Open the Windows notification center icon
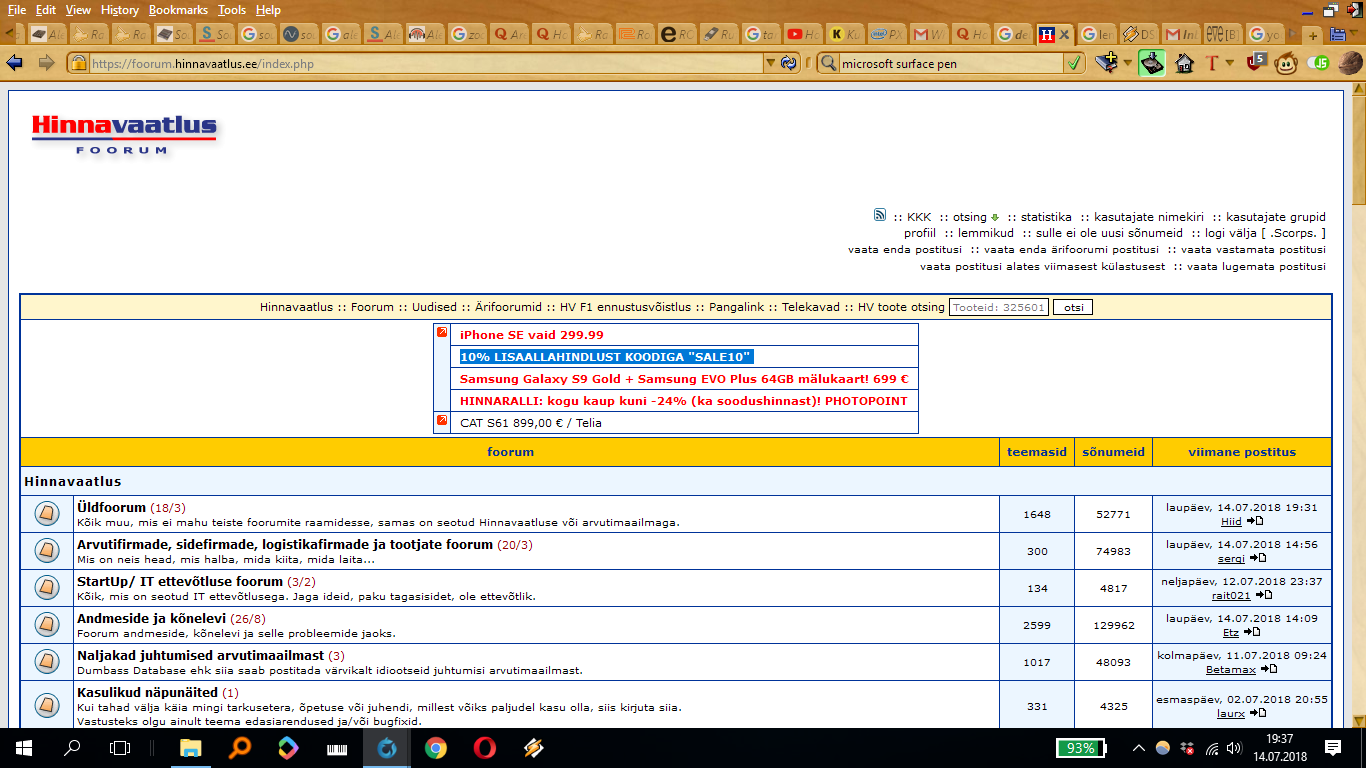The width and height of the screenshot is (1366, 768). (x=1333, y=747)
